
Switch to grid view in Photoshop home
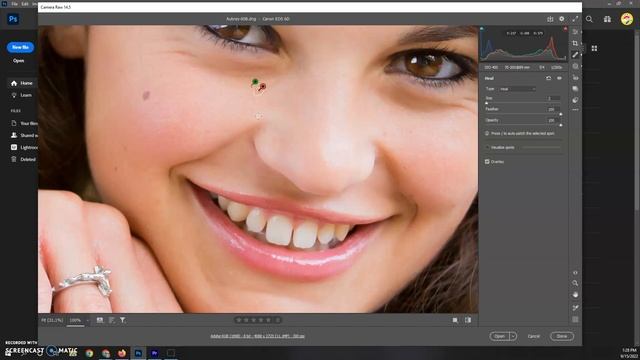594,48
